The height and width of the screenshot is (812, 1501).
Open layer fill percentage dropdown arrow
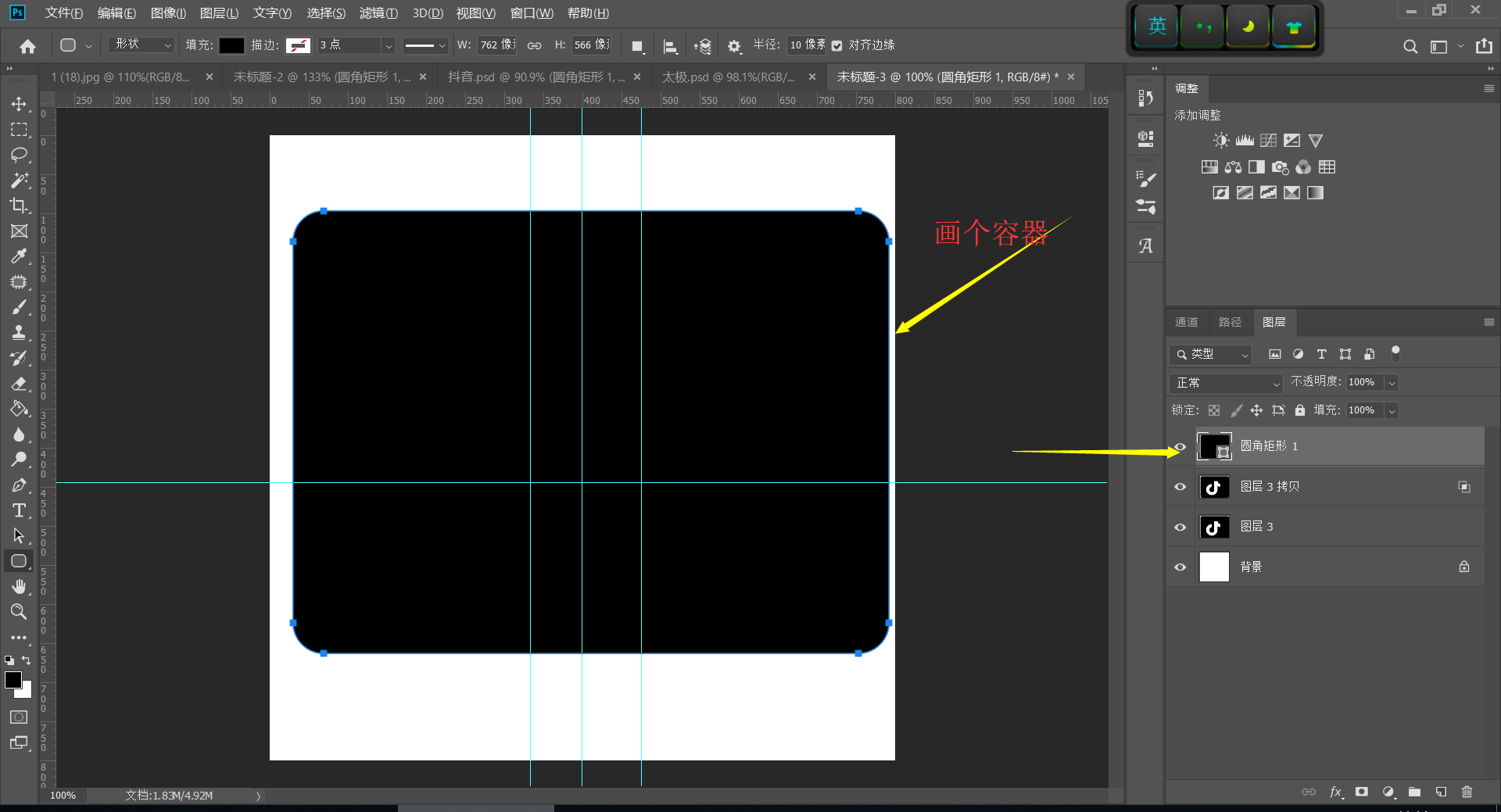(1392, 411)
